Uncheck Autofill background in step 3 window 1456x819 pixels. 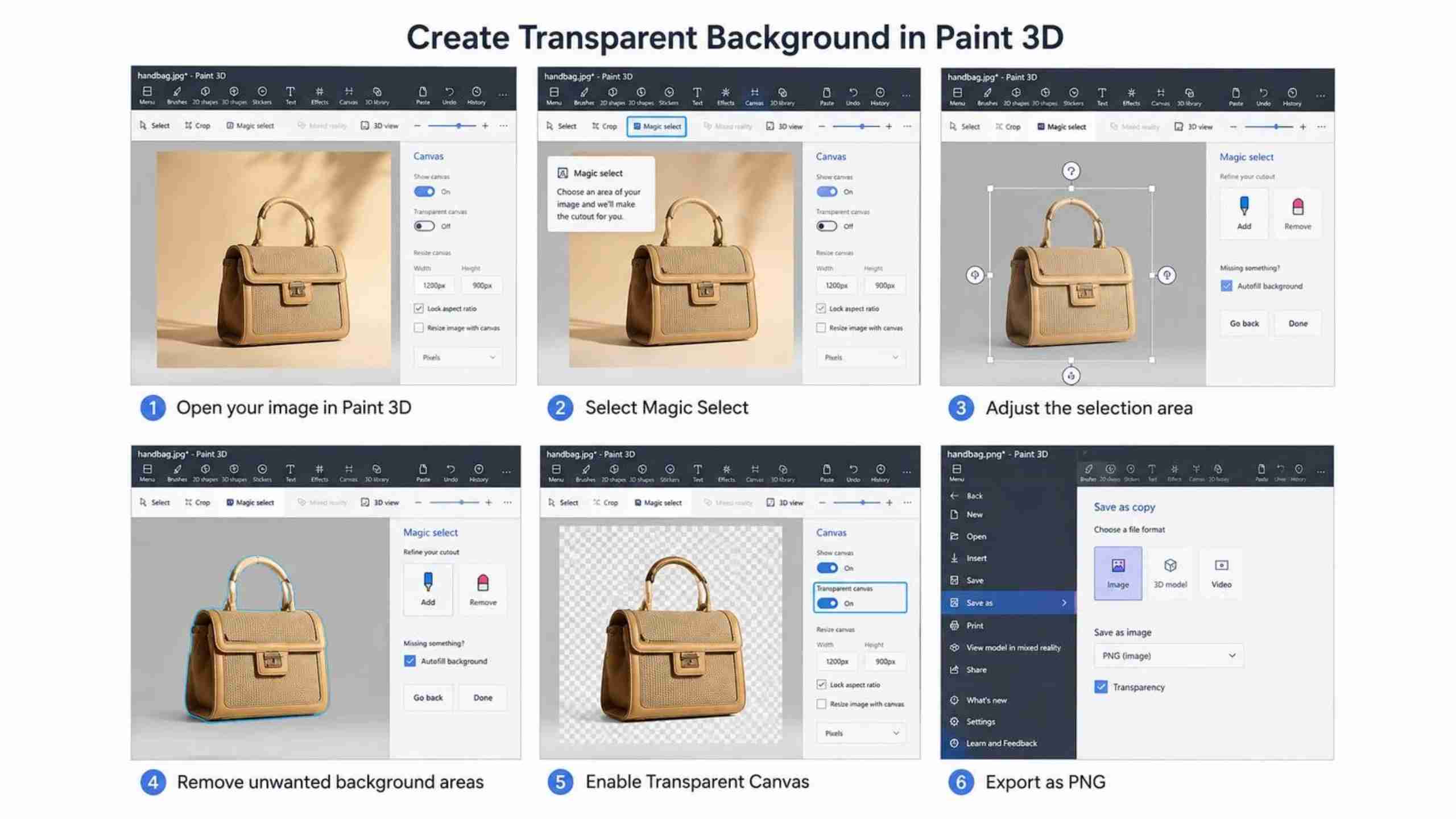tap(1226, 286)
